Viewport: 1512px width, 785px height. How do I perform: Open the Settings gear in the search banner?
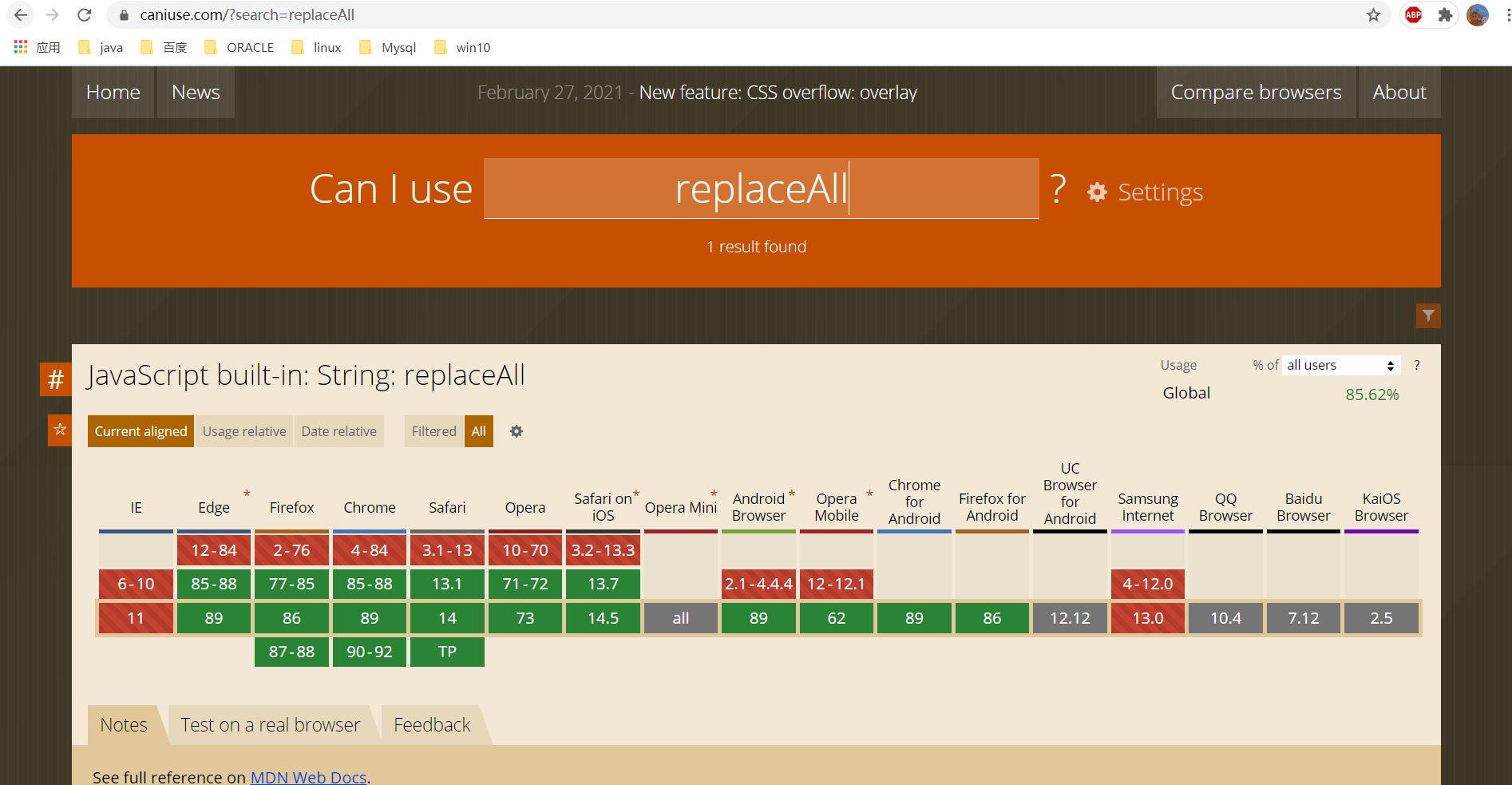click(1098, 192)
